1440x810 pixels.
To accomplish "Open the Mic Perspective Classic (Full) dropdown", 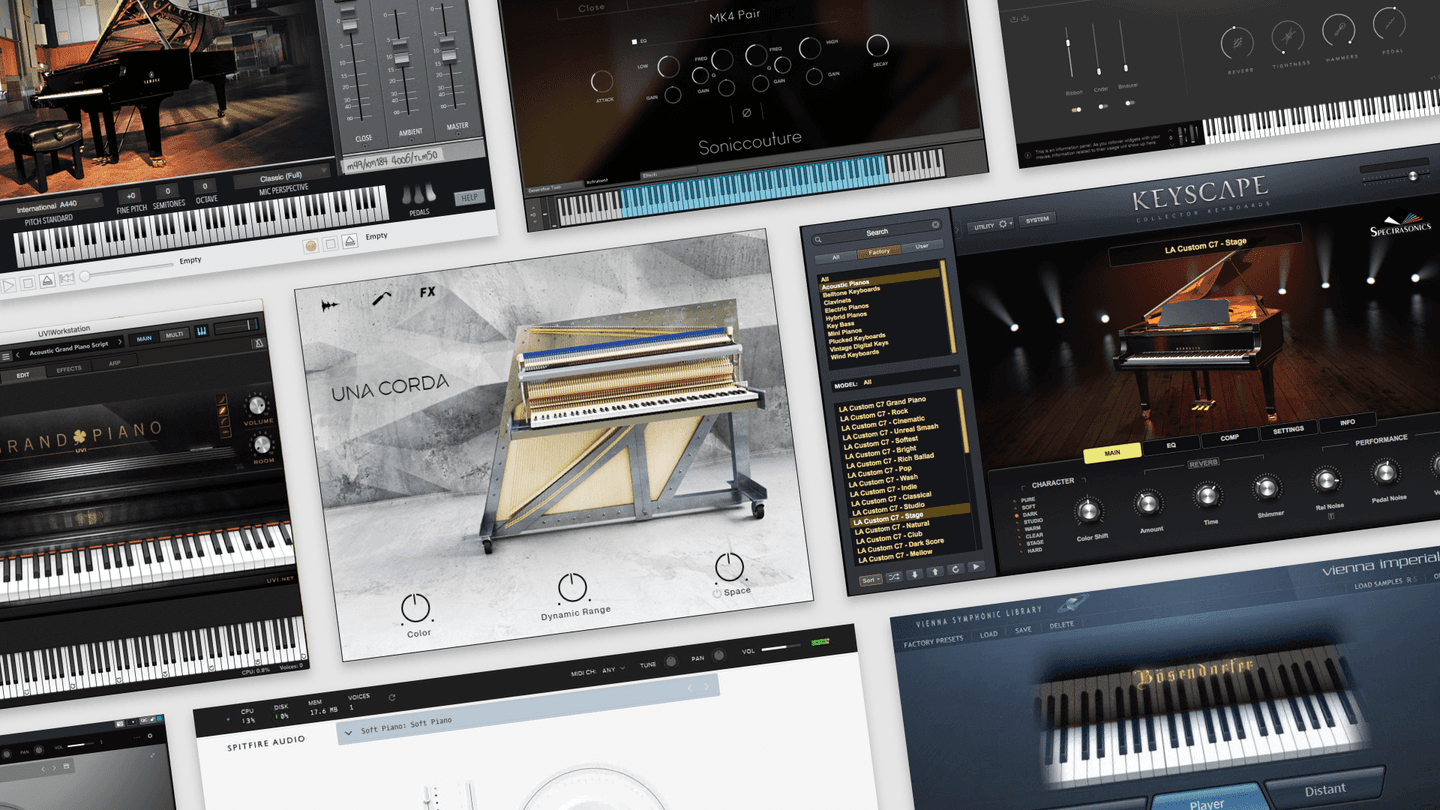I will coord(281,178).
